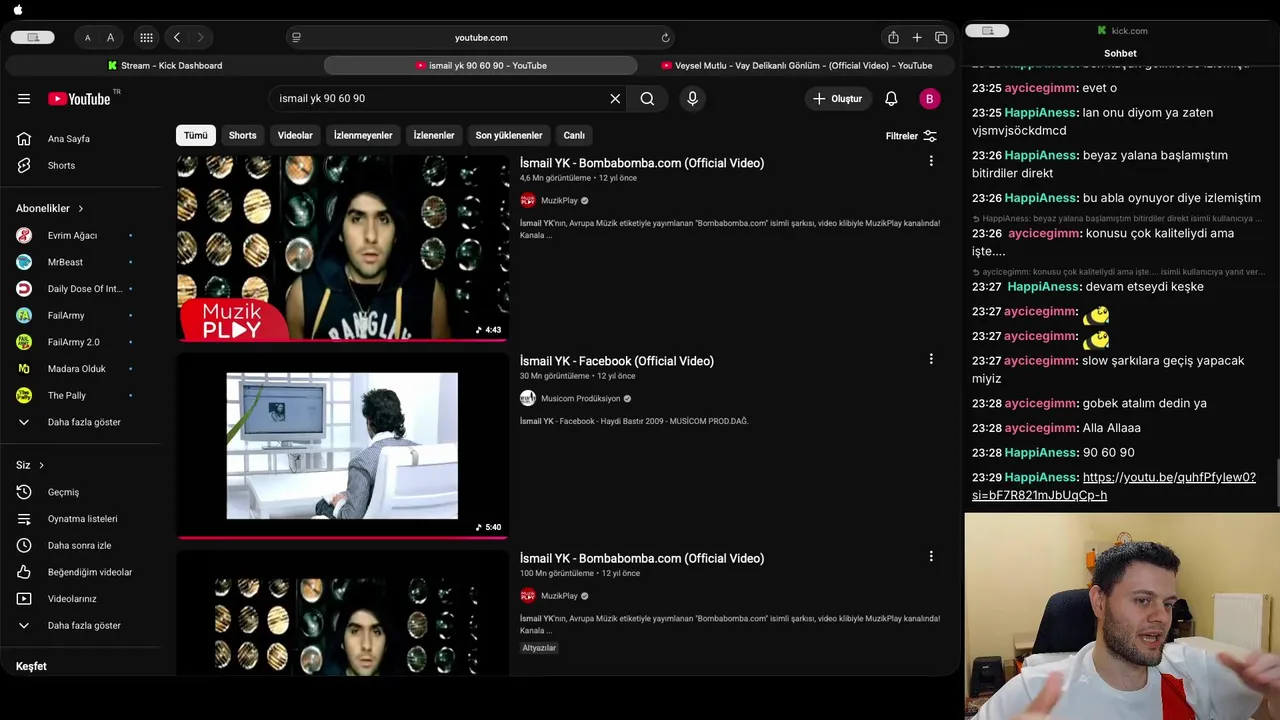This screenshot has height=720, width=1280.
Task: Select the ismail yk 90 60 90 tab
Action: click(481, 66)
